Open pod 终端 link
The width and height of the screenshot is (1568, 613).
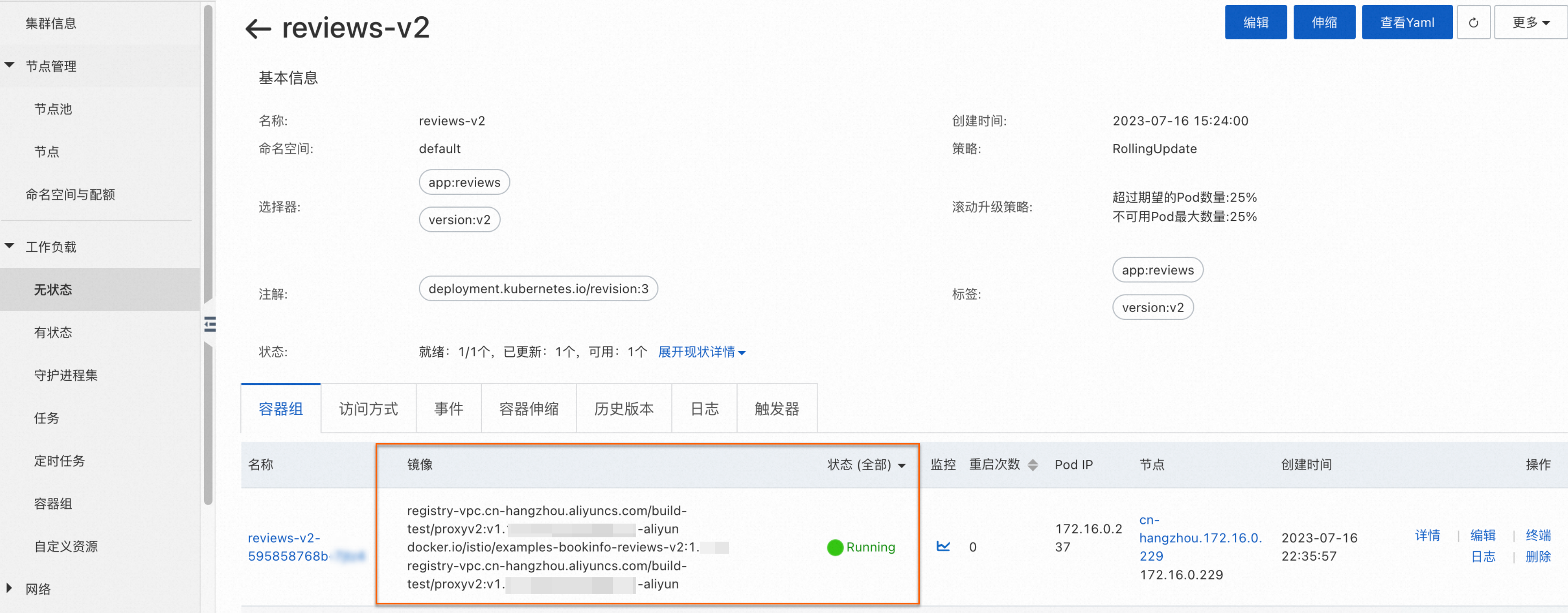point(1537,535)
